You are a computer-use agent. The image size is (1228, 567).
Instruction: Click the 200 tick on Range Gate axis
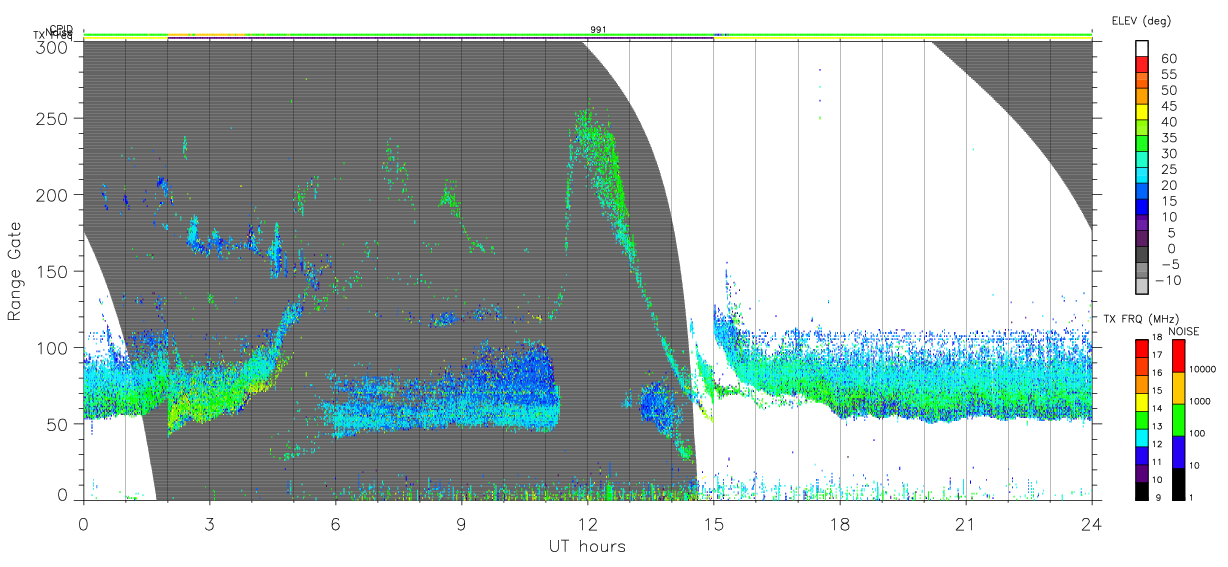click(x=52, y=194)
